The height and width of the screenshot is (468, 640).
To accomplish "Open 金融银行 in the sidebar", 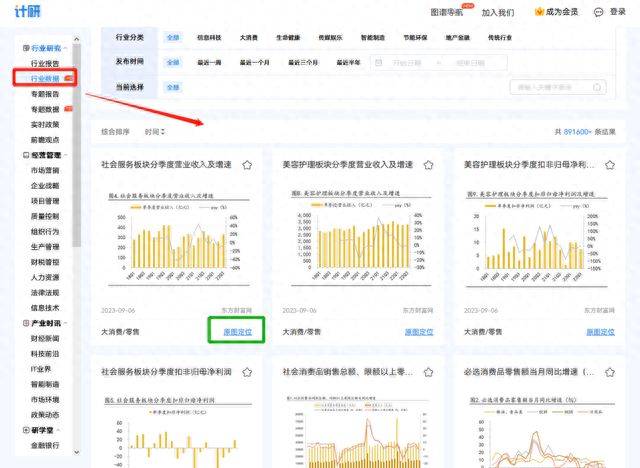I will [x=45, y=445].
